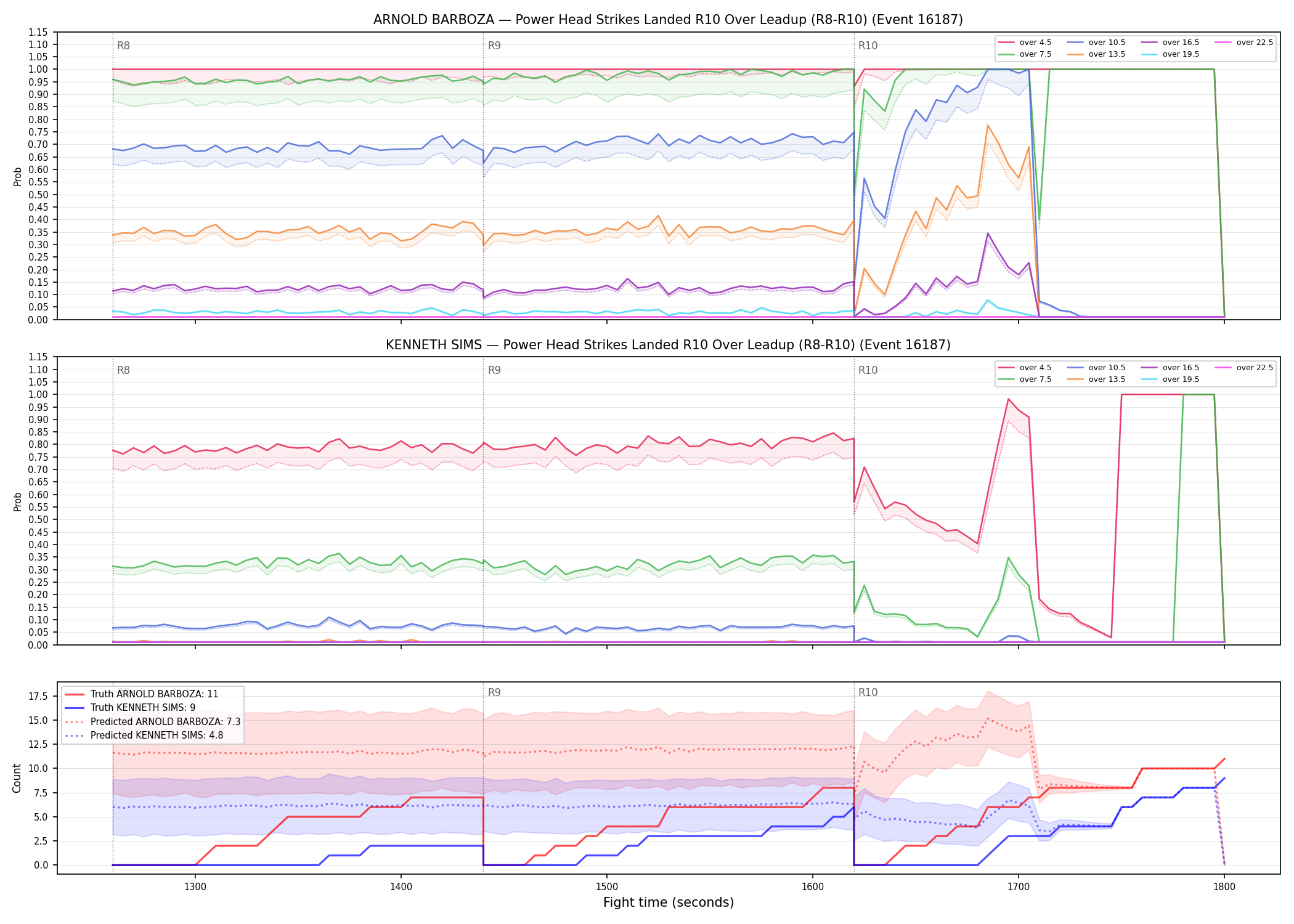Click the 1700 tick on the time axis
Screen dimensions: 1294x924
[x=1019, y=886]
